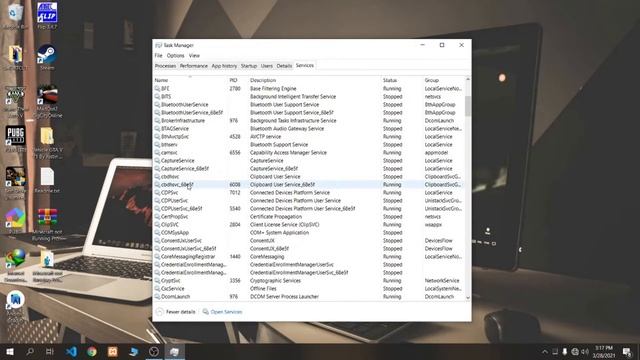Switch to OBS Studio on the taskbar
This screenshot has height=360, width=640.
154,351
